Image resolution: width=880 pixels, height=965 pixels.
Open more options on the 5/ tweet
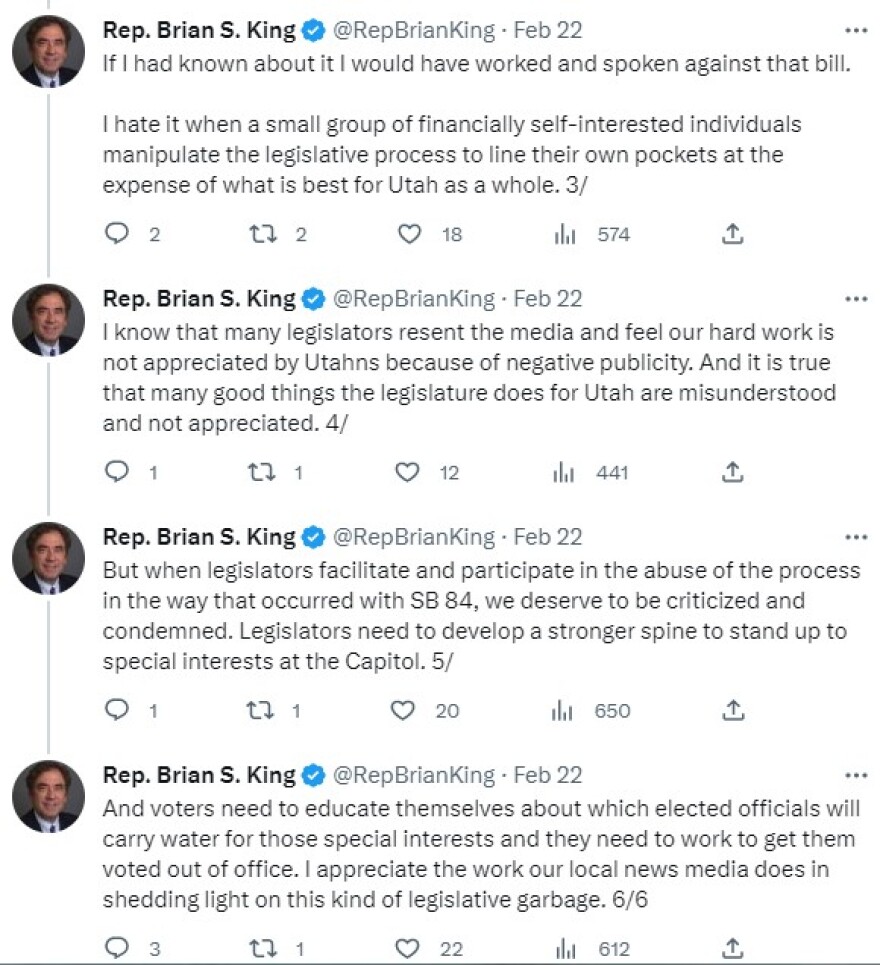(856, 537)
